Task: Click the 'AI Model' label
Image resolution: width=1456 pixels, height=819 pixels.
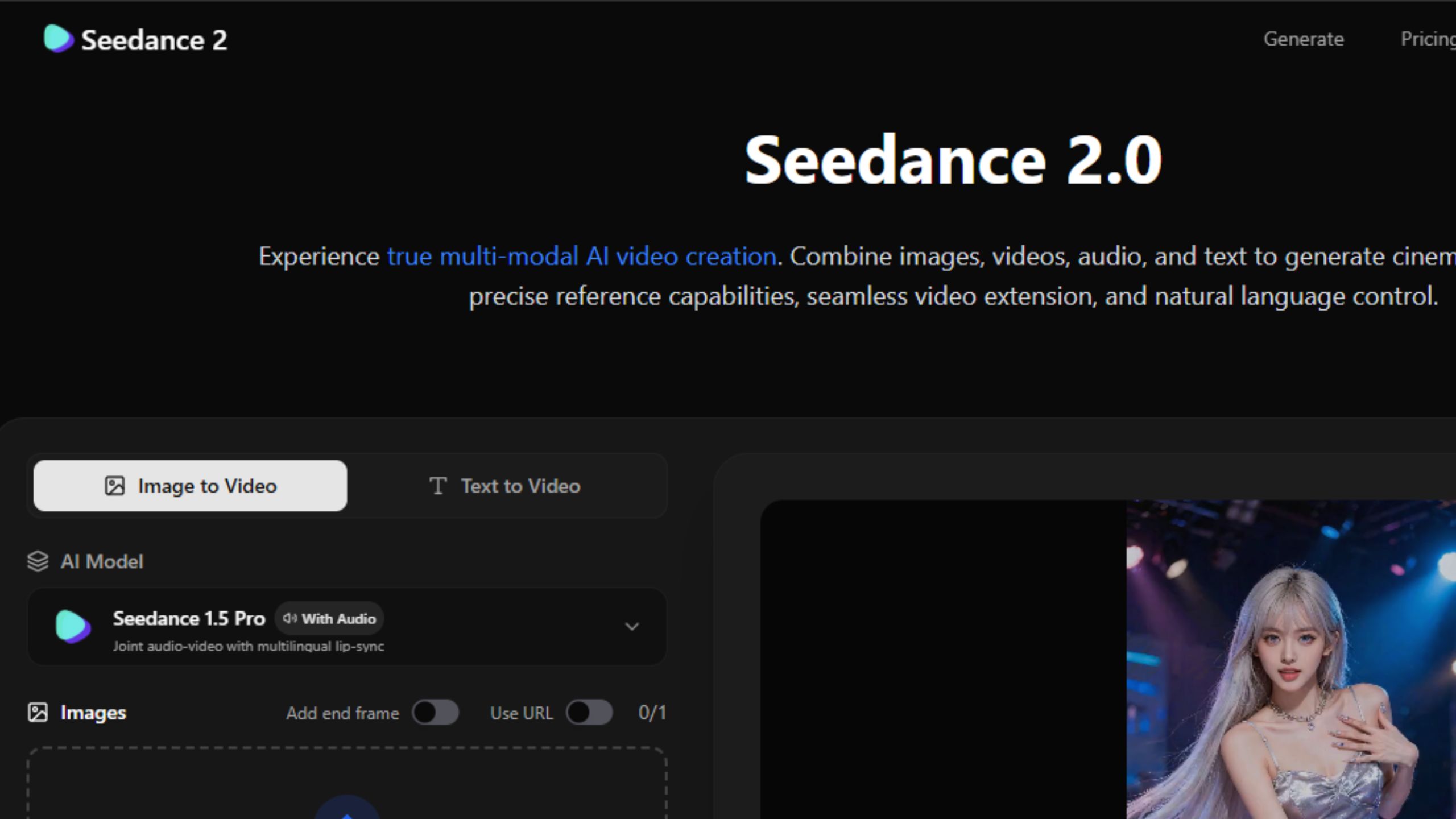Action: coord(102,561)
